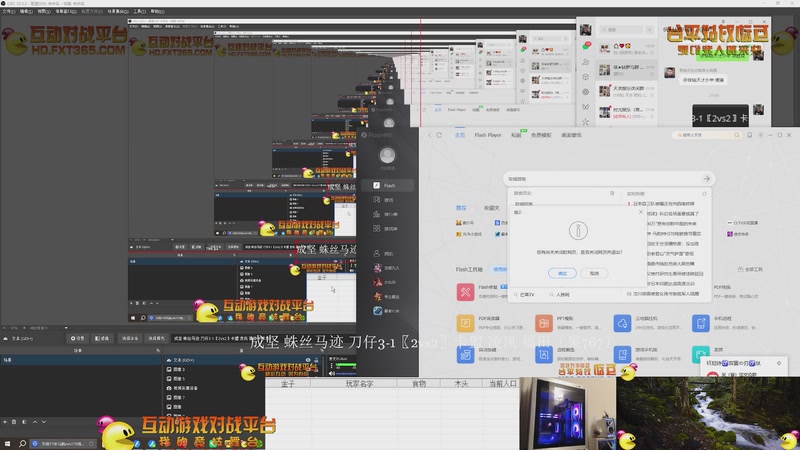Screen dimensions: 800x450
Task: Move scene up with arrow icon
Action: 35,422
